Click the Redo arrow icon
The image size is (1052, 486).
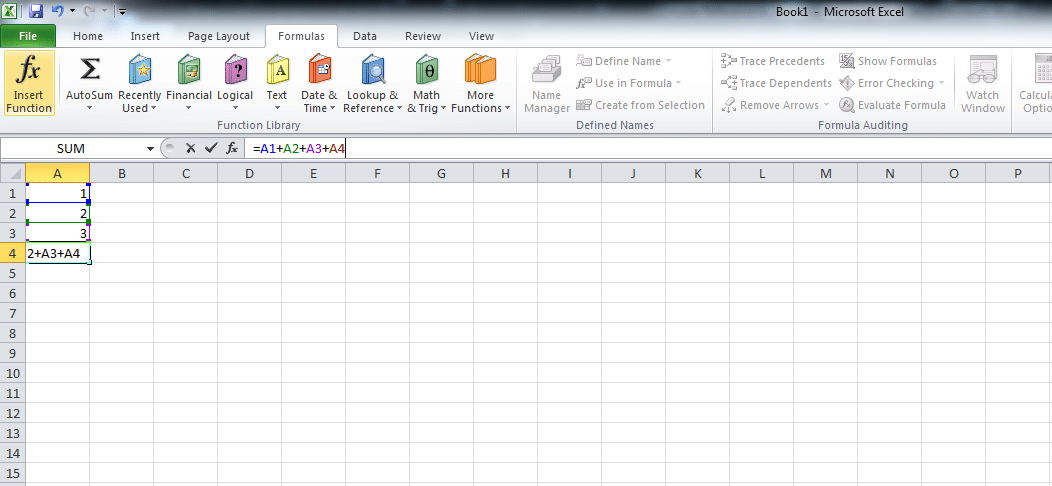click(91, 11)
